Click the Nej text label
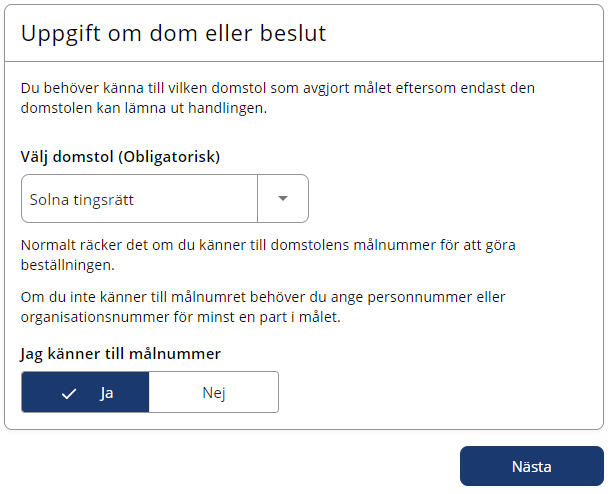 click(x=213, y=393)
